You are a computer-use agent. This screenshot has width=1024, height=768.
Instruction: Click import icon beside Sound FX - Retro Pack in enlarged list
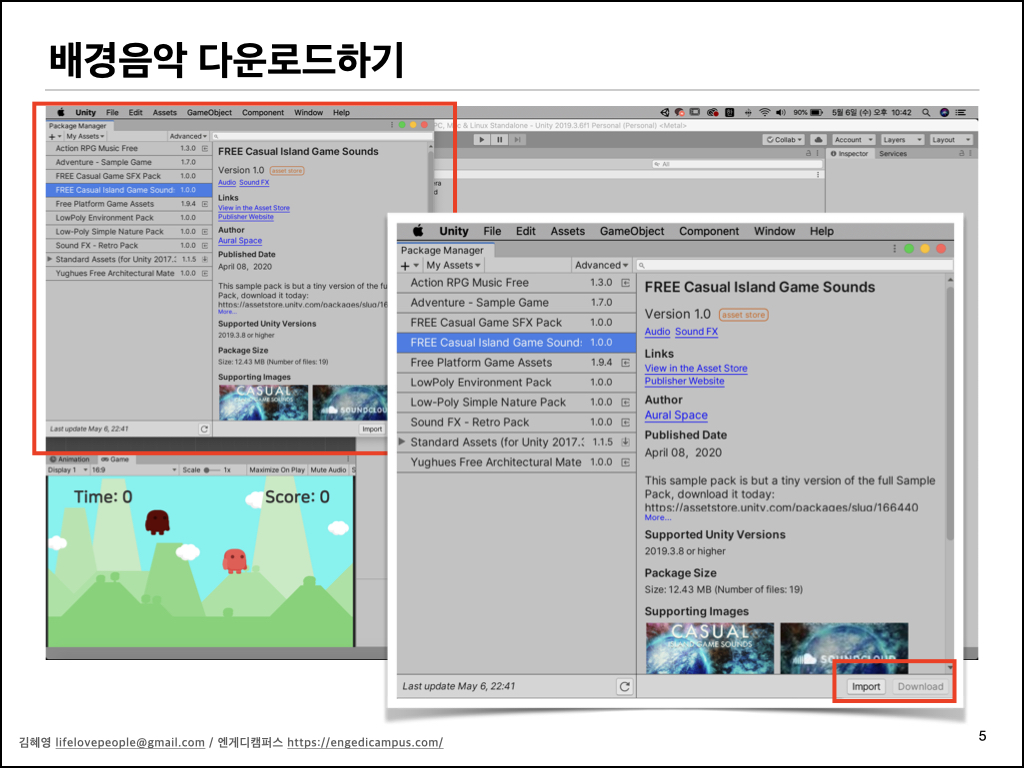click(626, 423)
